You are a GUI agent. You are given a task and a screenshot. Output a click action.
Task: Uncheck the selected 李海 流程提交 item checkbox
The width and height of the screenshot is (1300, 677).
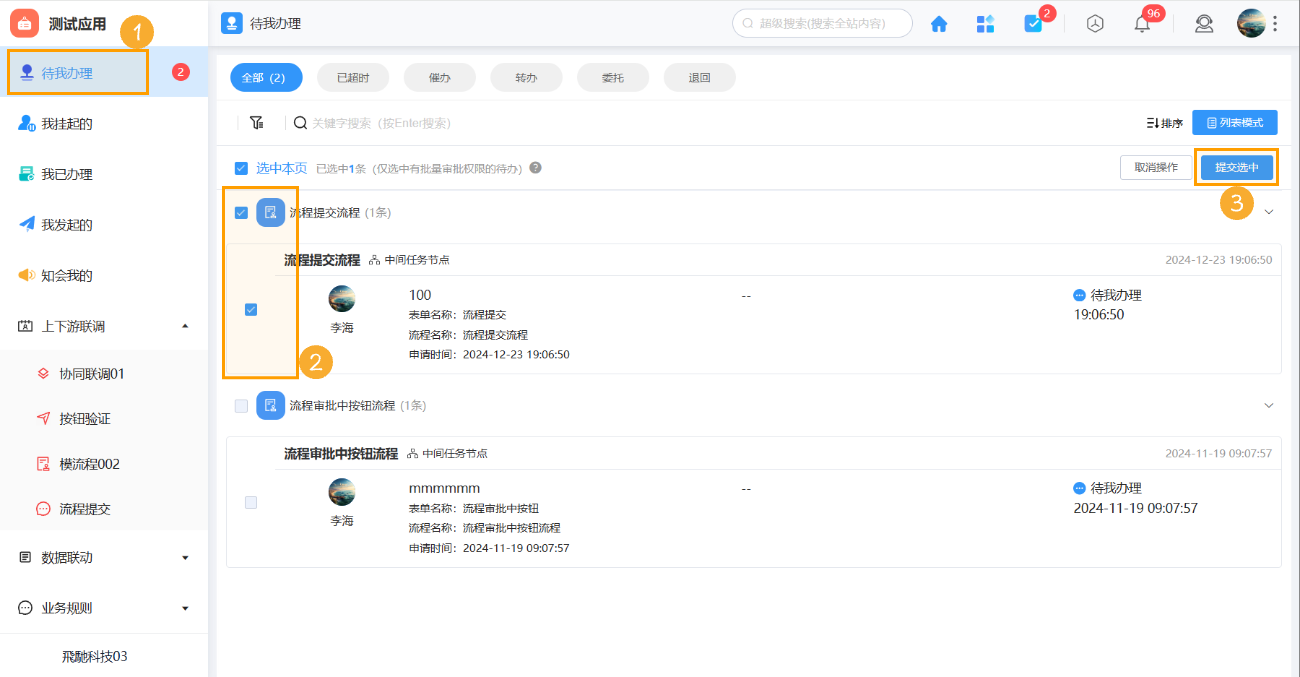(250, 309)
